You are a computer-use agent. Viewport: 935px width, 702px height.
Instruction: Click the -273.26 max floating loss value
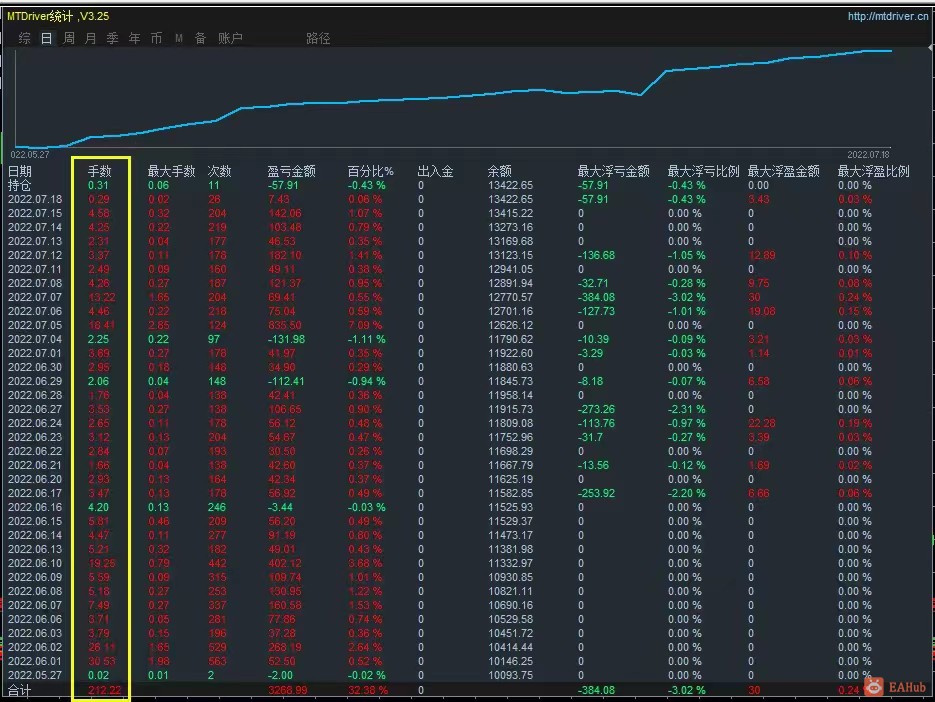[x=596, y=409]
